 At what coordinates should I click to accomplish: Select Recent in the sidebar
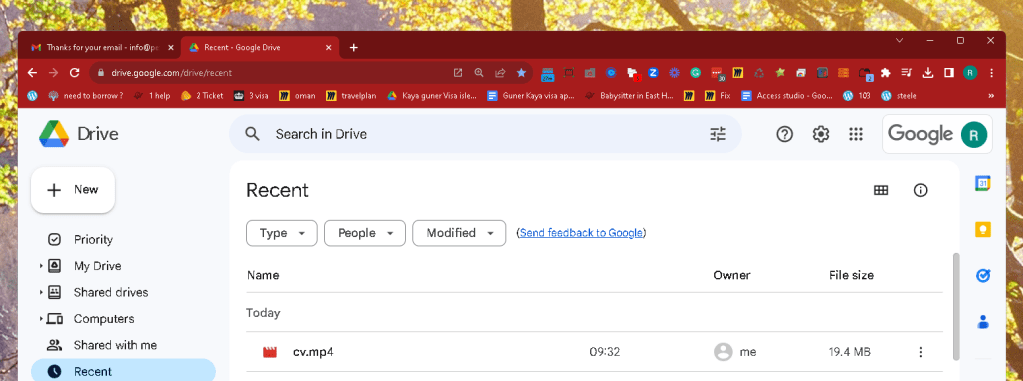[123, 371]
